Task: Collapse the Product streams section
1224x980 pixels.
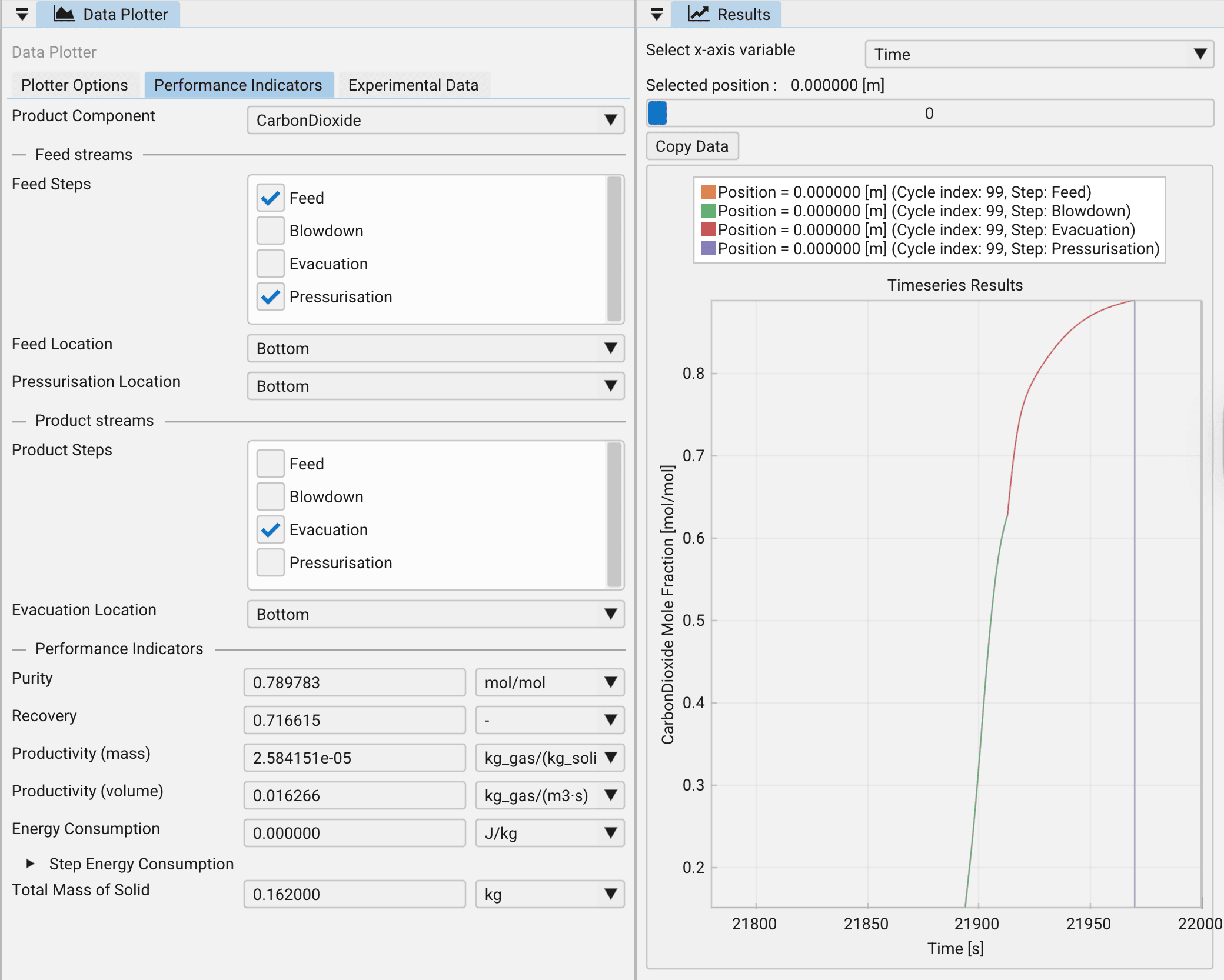Action: click(x=18, y=420)
